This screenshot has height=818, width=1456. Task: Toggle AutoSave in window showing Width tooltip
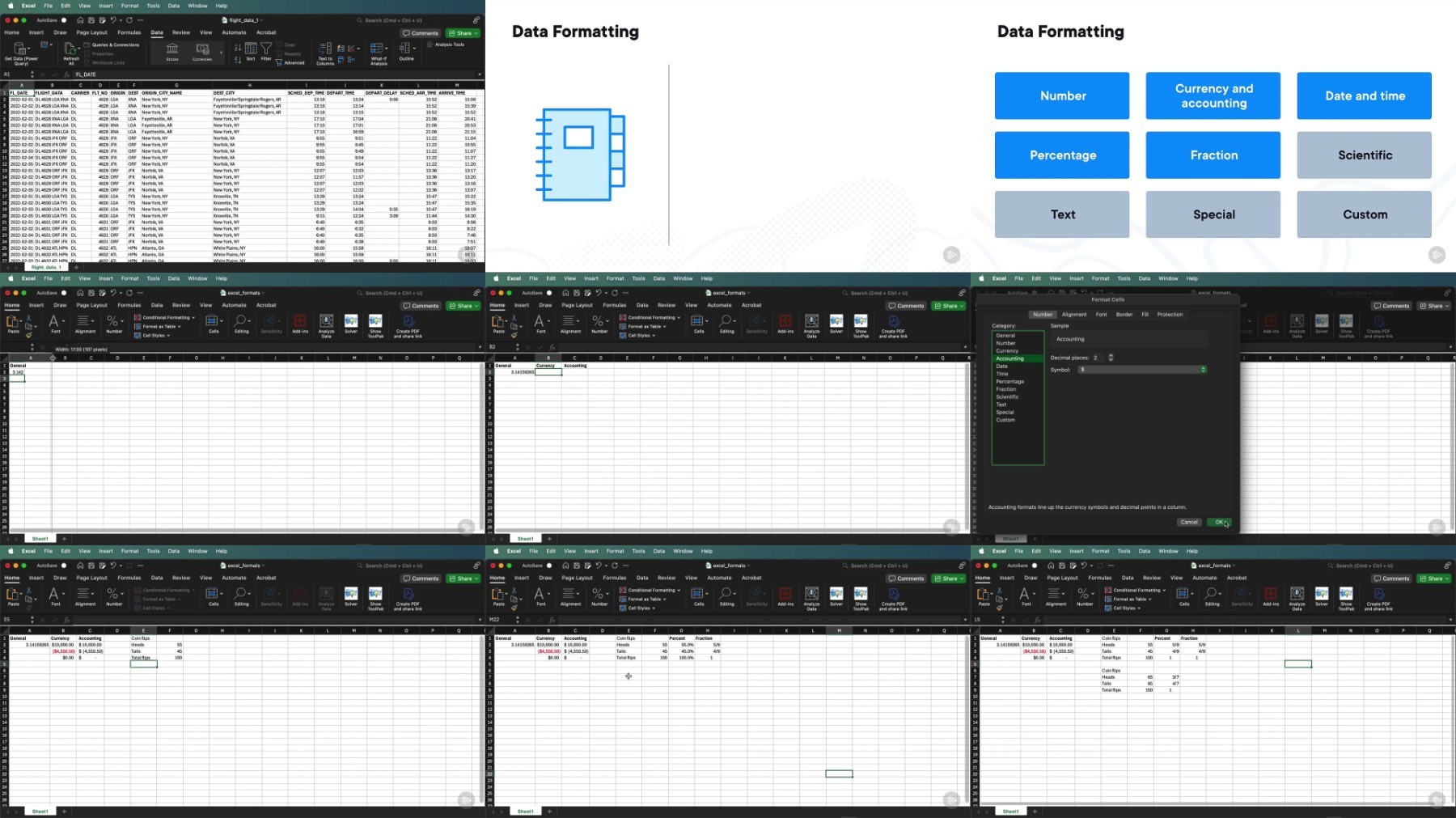64,293
